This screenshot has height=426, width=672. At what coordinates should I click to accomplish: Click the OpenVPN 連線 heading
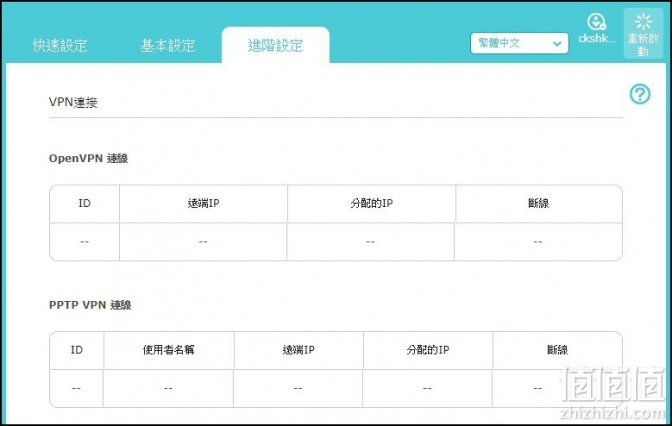point(88,159)
